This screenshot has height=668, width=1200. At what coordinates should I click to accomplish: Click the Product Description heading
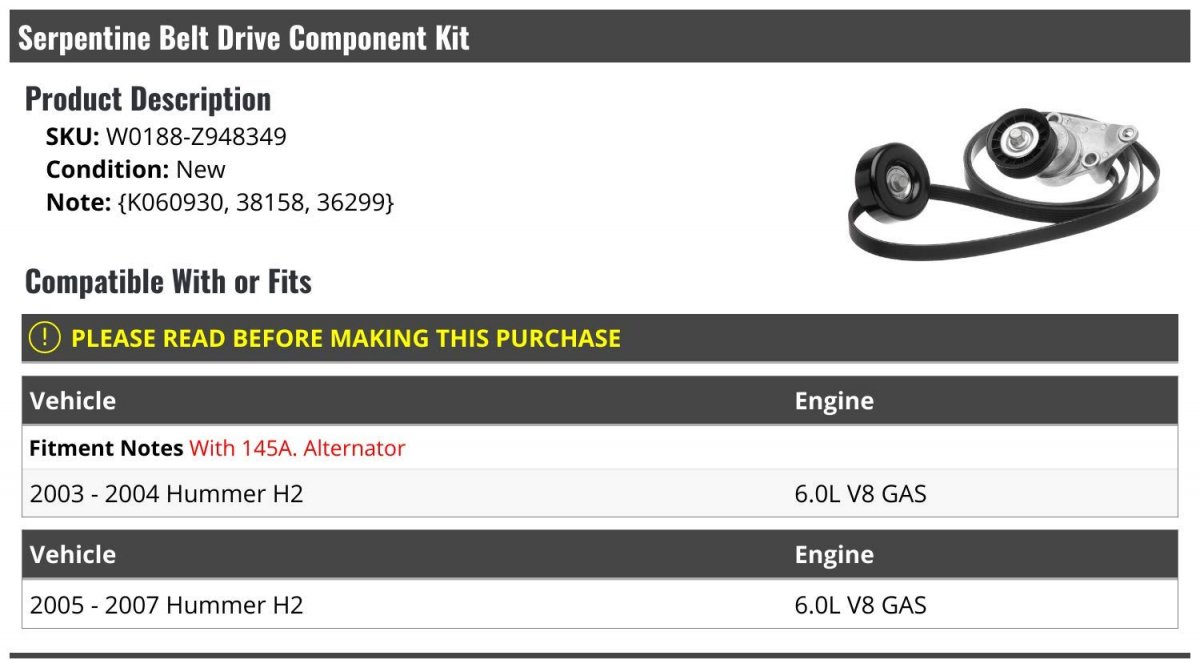point(148,99)
